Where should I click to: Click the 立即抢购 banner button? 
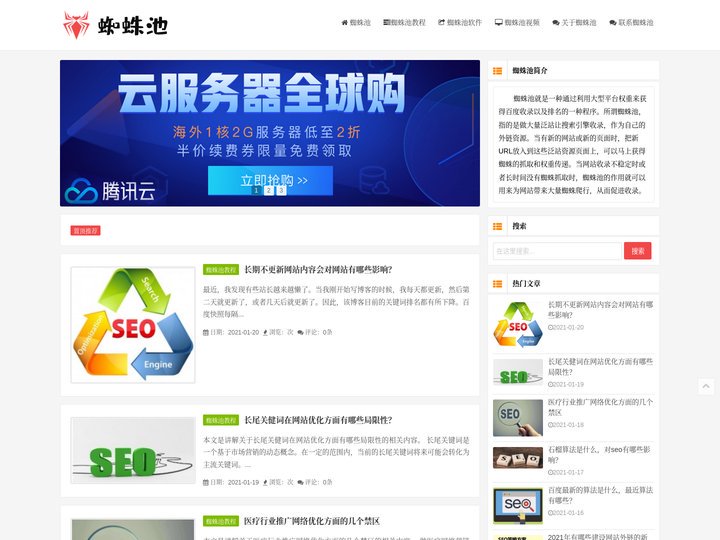[270, 179]
